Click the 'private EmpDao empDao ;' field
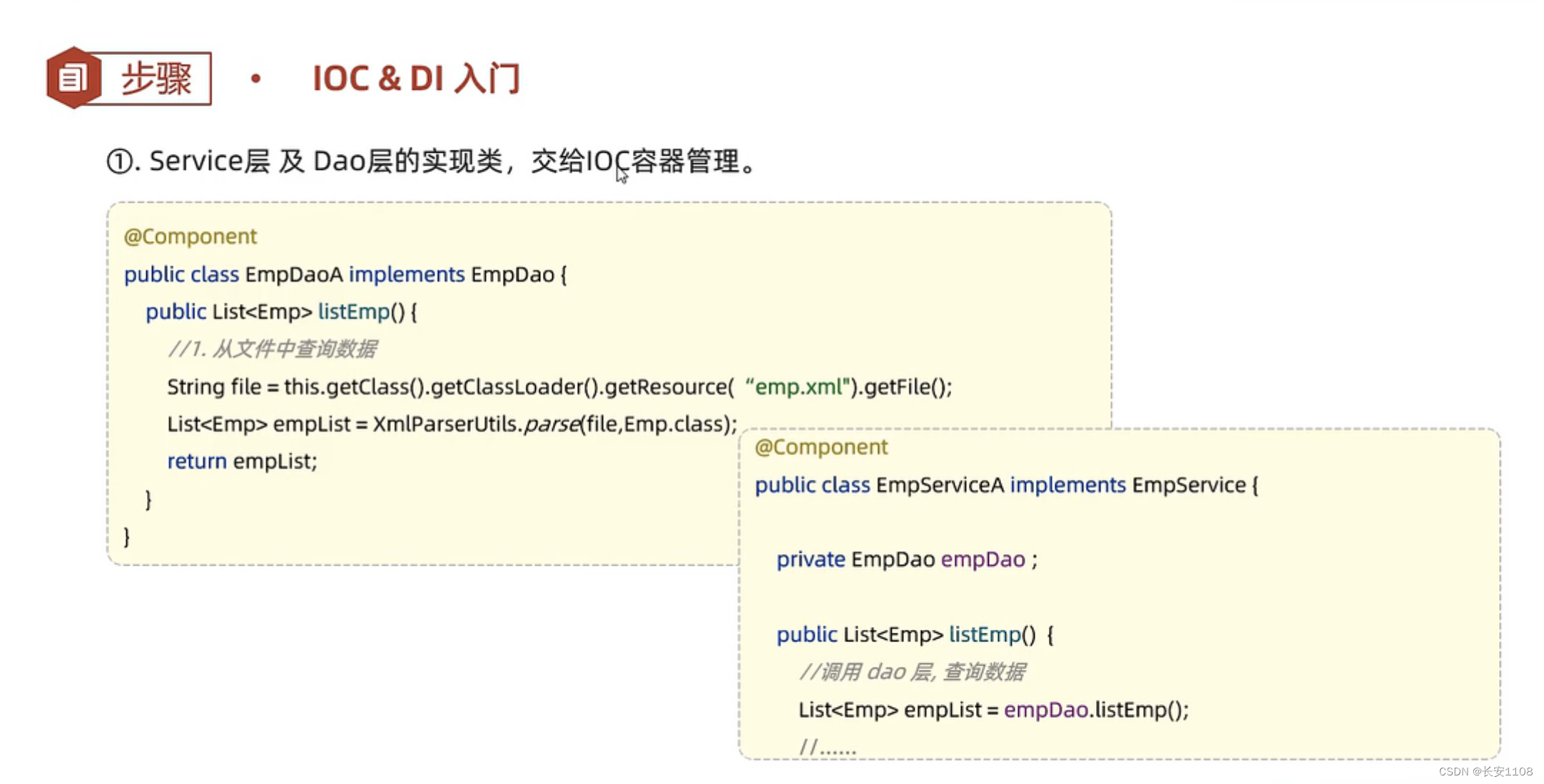The width and height of the screenshot is (1544, 784). (907, 559)
